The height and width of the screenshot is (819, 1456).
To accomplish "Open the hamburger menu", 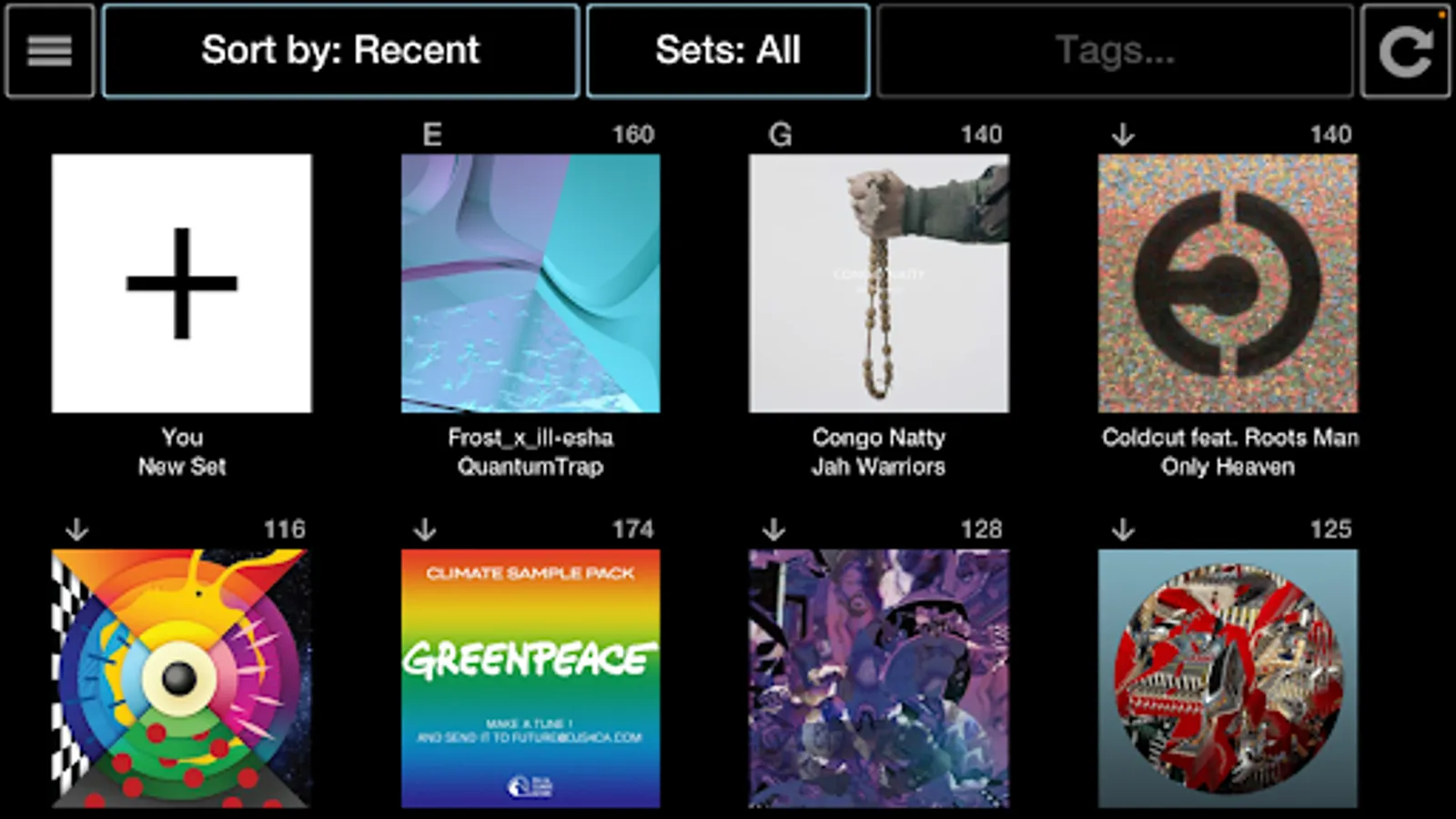I will pos(49,51).
